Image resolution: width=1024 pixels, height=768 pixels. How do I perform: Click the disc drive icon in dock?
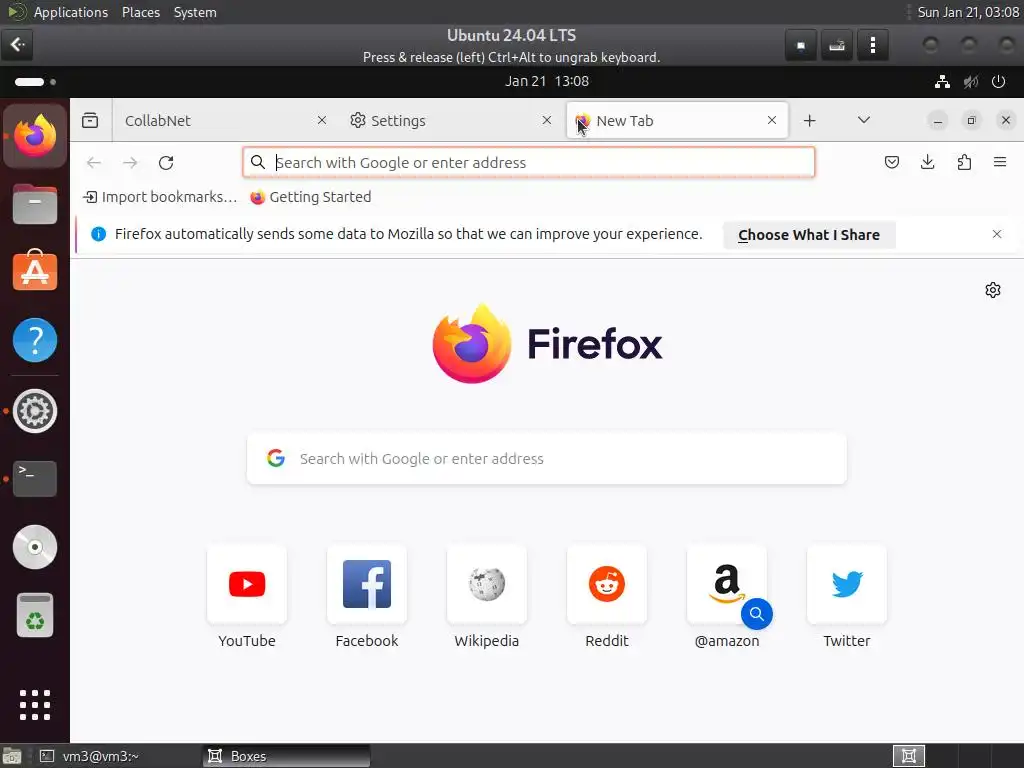tap(35, 547)
